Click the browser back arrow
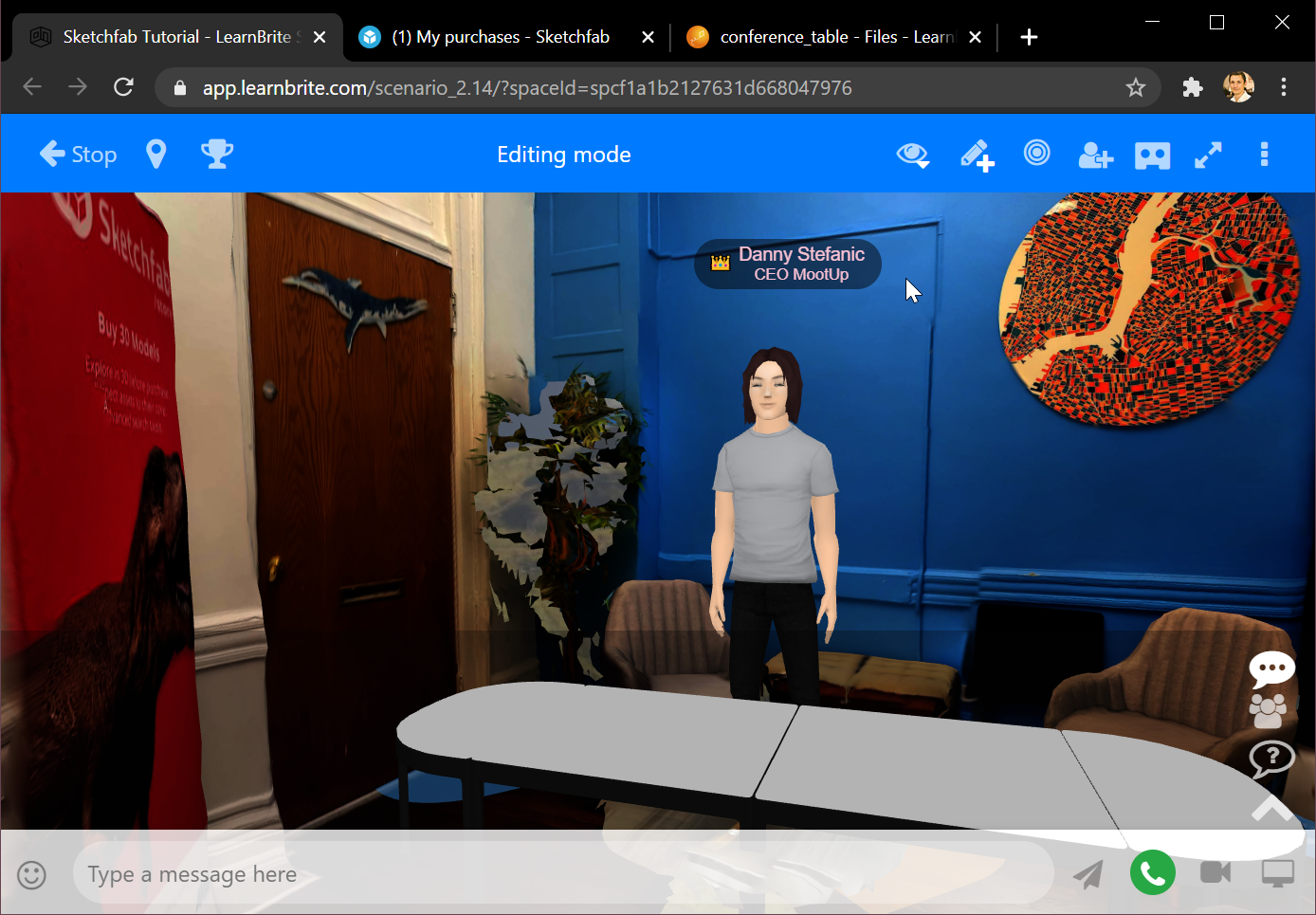 click(32, 87)
